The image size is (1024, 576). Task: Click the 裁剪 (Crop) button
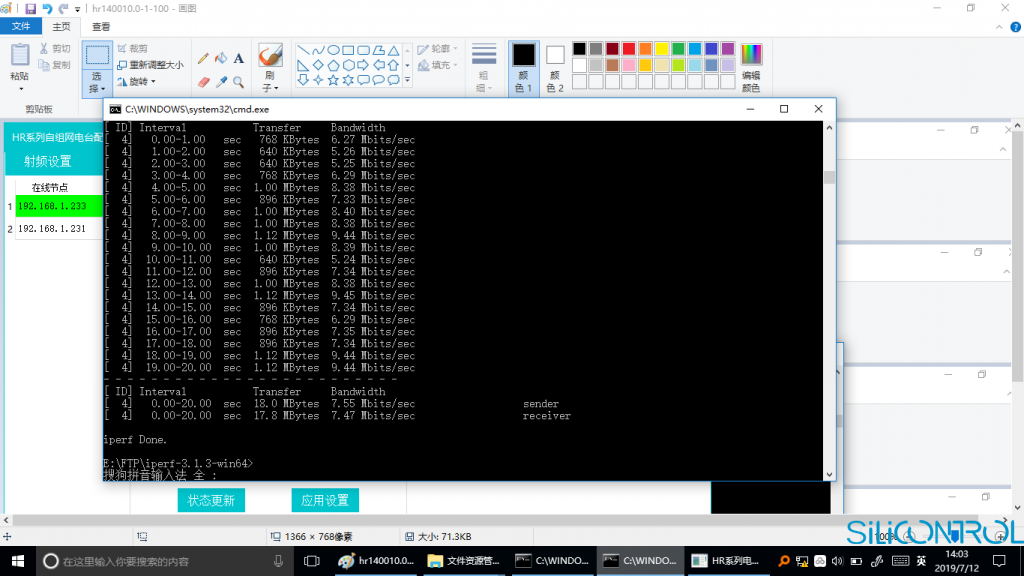tap(133, 48)
